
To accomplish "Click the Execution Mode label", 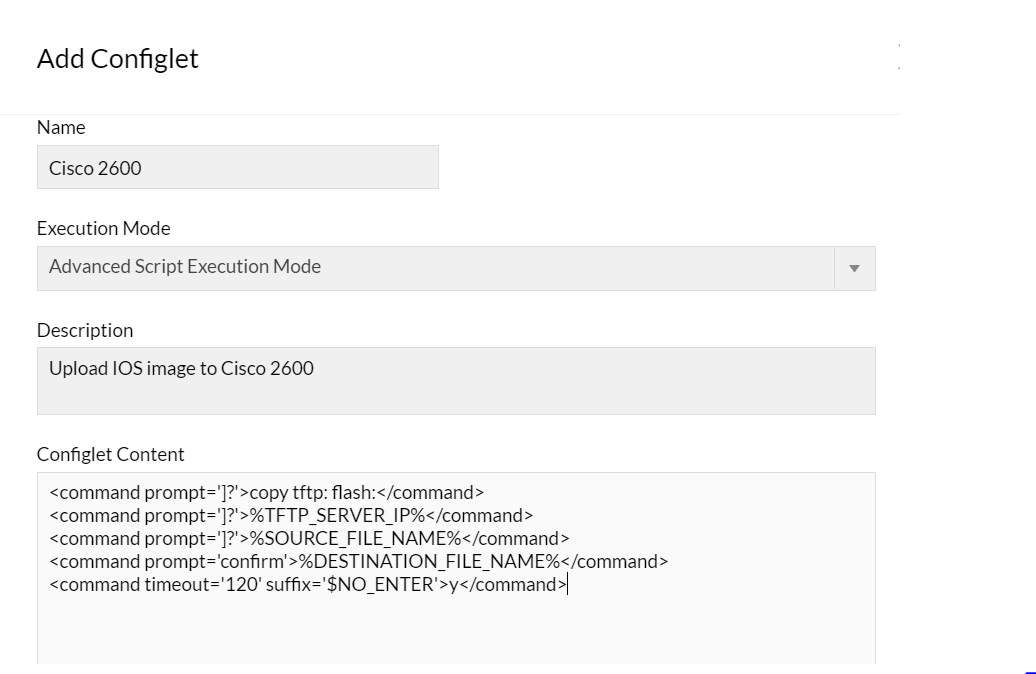I will click(103, 228).
